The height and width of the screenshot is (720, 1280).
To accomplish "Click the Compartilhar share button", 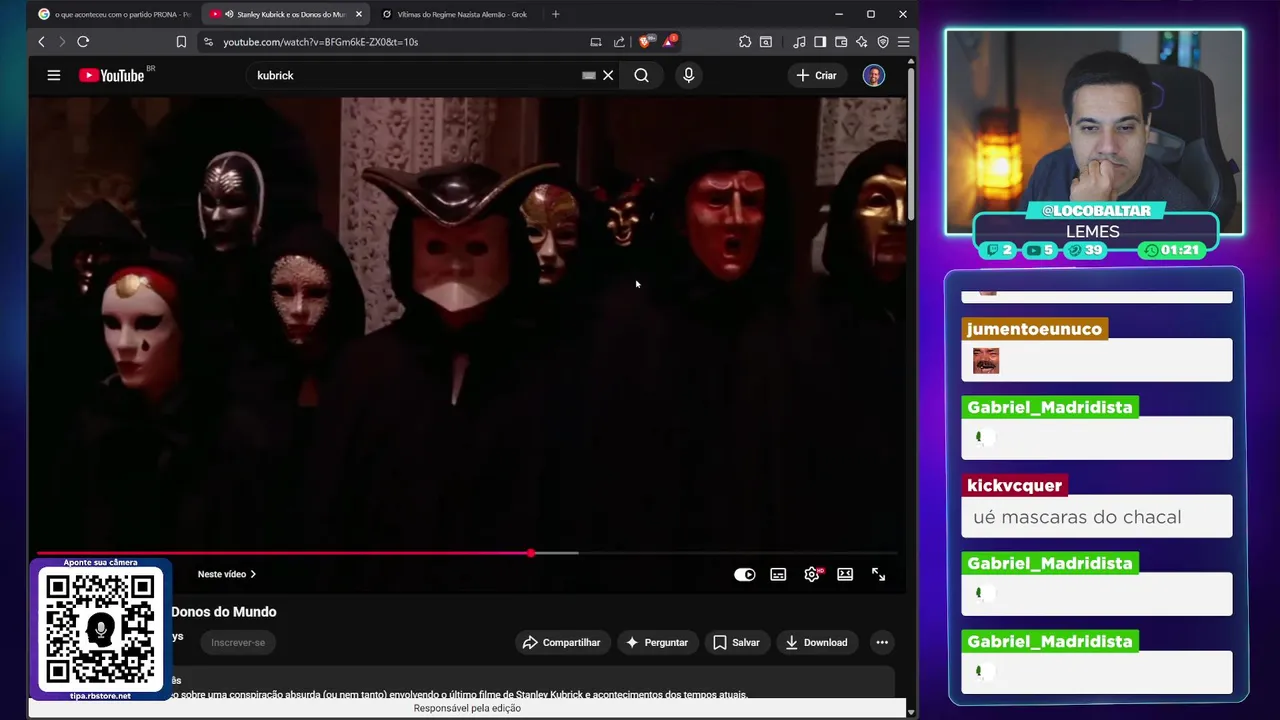I will 562,642.
